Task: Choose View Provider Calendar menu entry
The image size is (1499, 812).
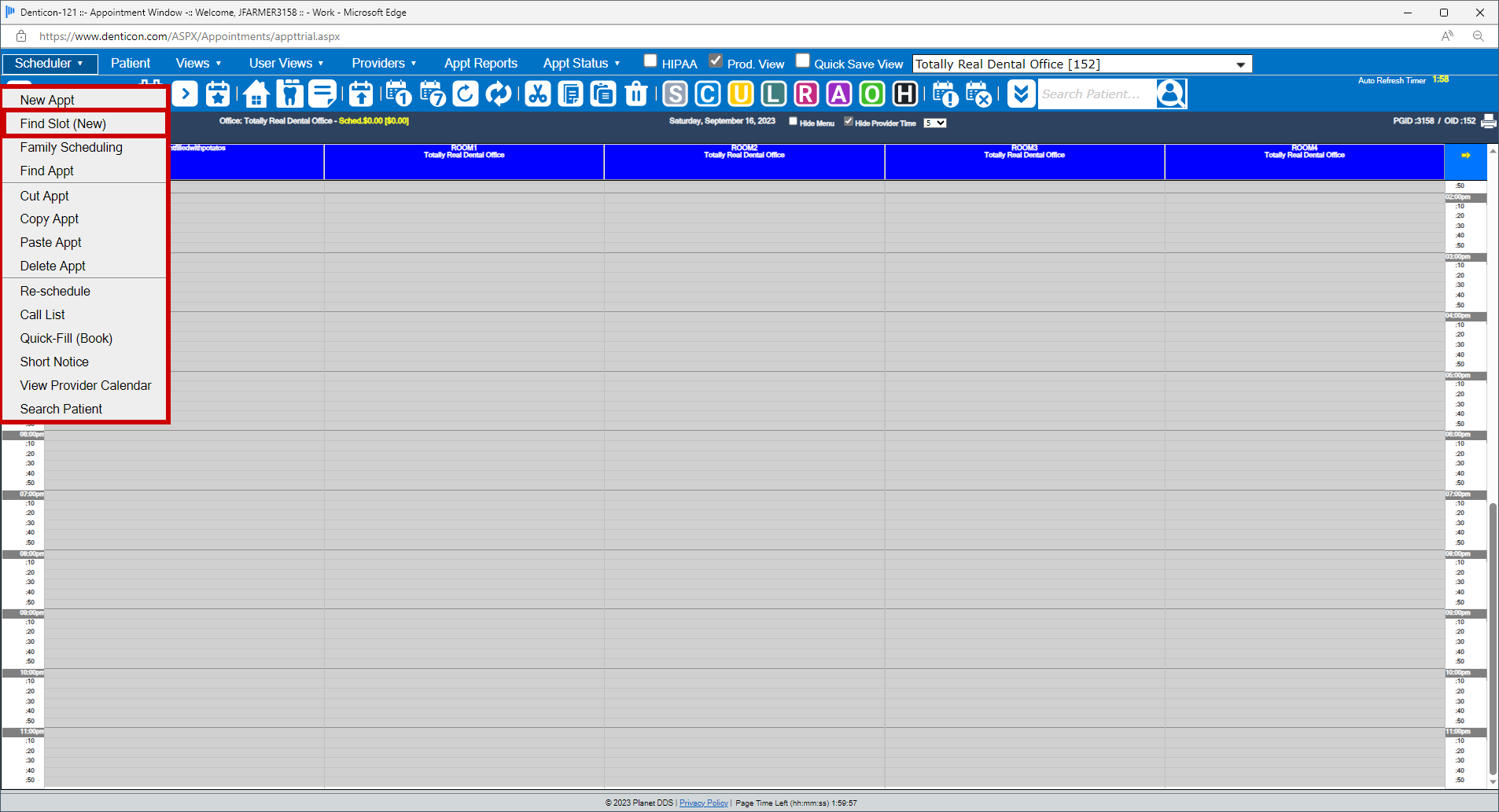Action: click(x=84, y=385)
